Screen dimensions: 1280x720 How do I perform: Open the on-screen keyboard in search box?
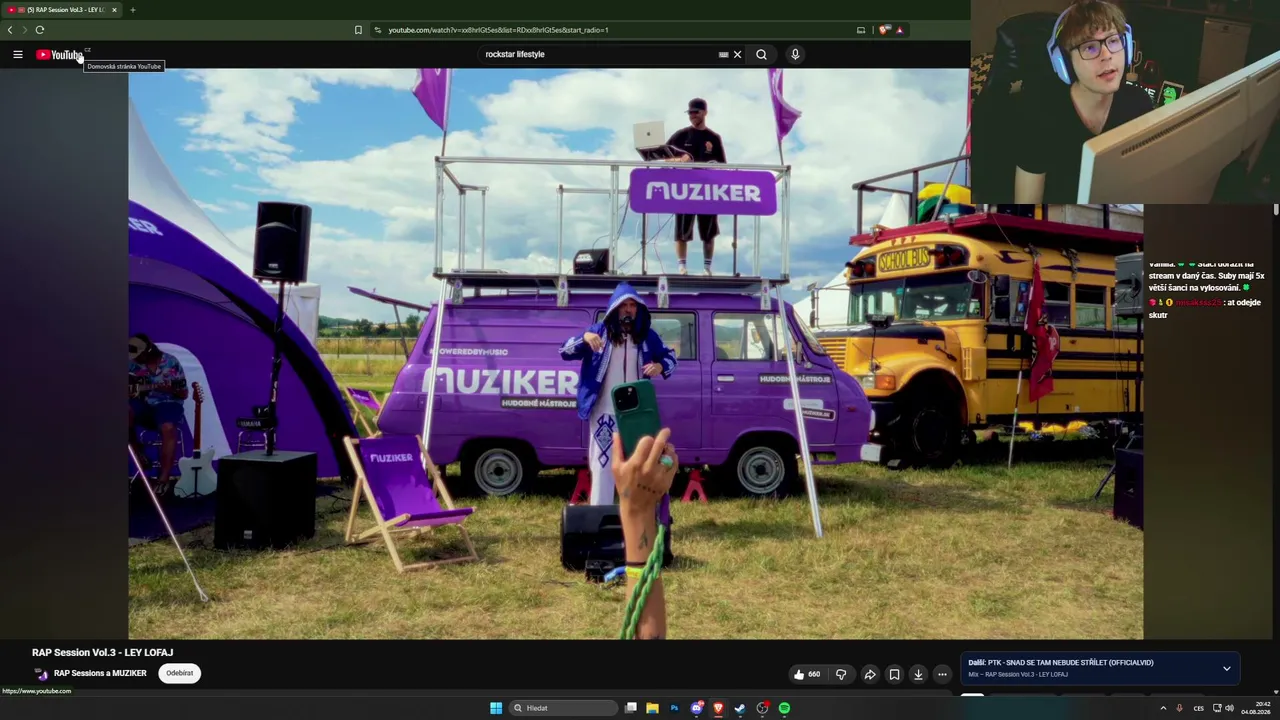coord(723,55)
